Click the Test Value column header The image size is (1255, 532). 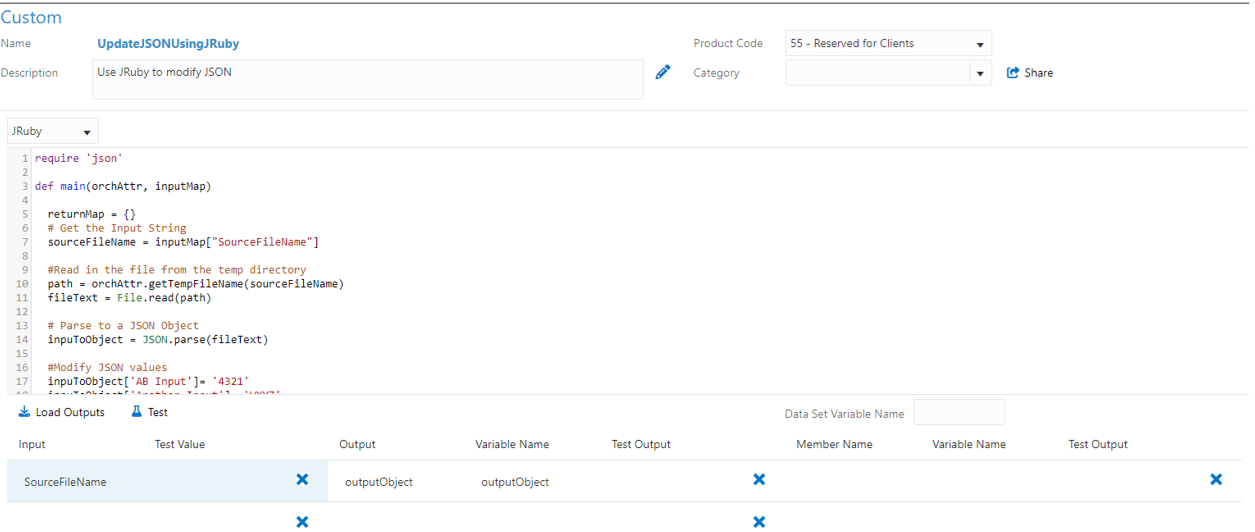[x=180, y=444]
